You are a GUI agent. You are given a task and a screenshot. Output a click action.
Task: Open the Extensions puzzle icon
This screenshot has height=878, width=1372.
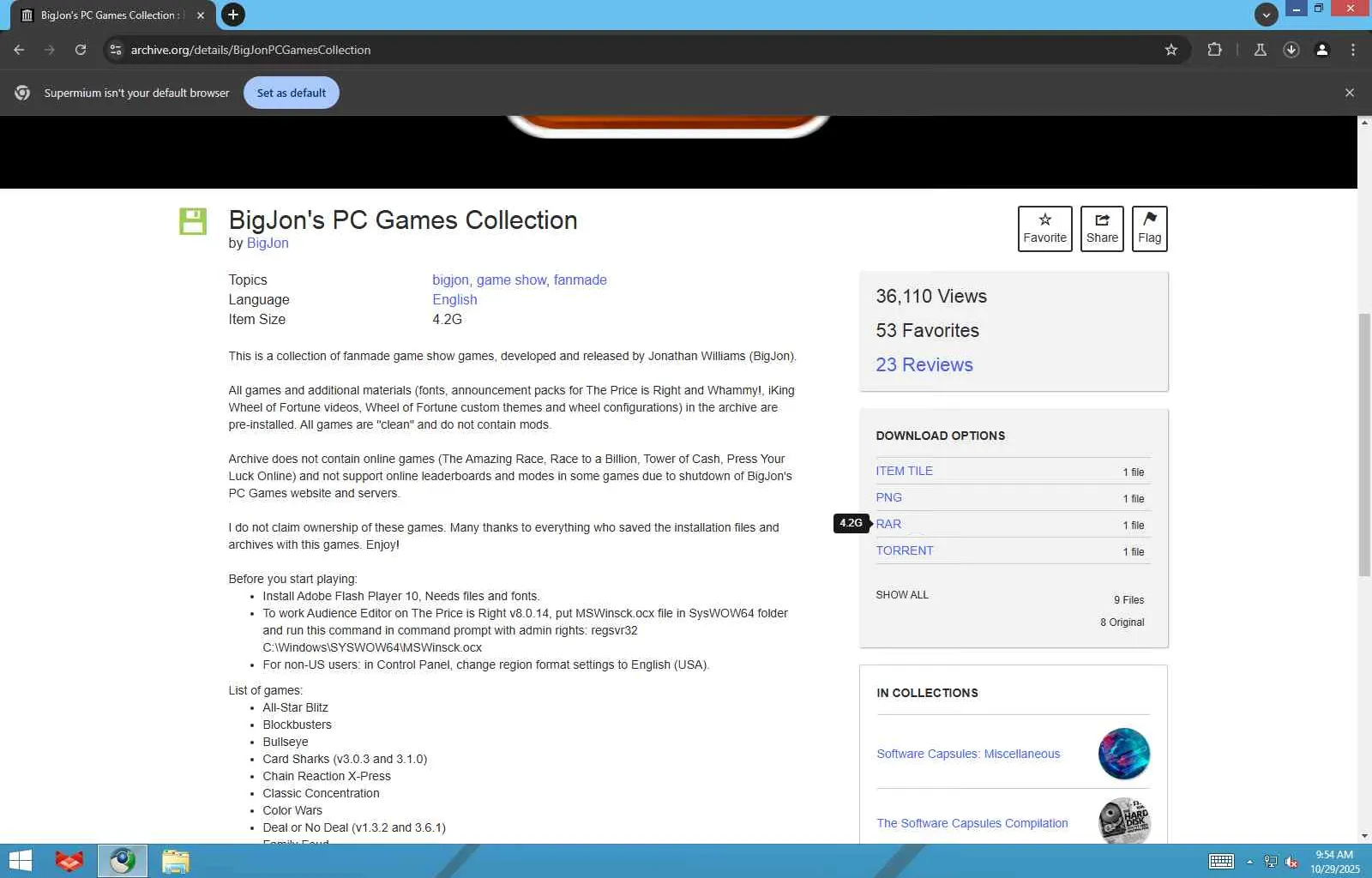(x=1214, y=50)
